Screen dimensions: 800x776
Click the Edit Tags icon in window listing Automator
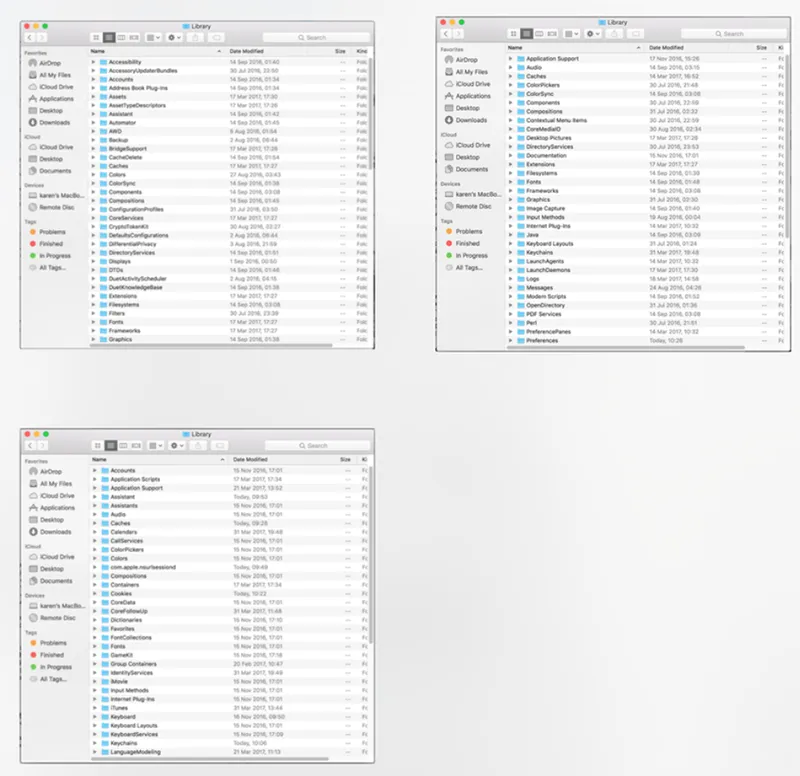pos(218,37)
